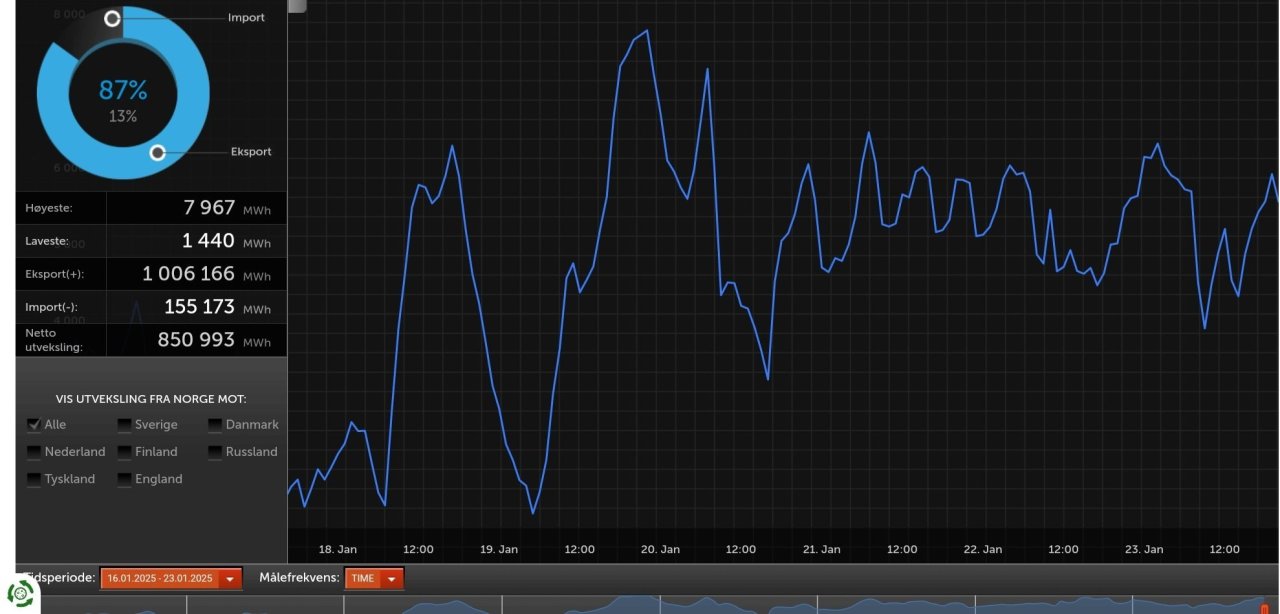This screenshot has width=1280, height=614.
Task: Click the Netto utveksling value 850 993
Action: pyautogui.click(x=196, y=340)
